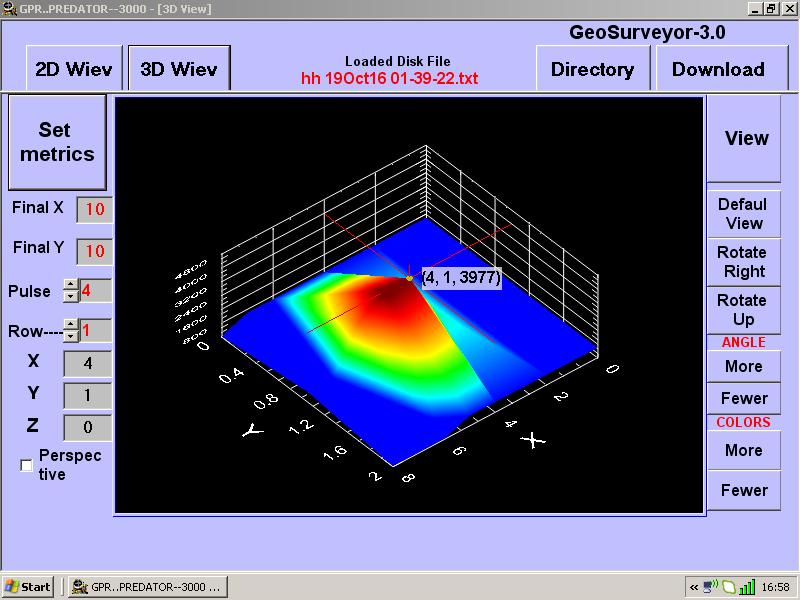
Task: Click More under ANGLE
Action: [x=744, y=366]
